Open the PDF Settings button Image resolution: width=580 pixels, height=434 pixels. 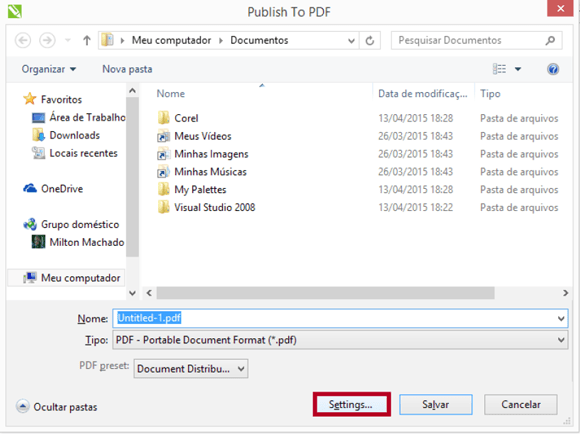pyautogui.click(x=351, y=404)
